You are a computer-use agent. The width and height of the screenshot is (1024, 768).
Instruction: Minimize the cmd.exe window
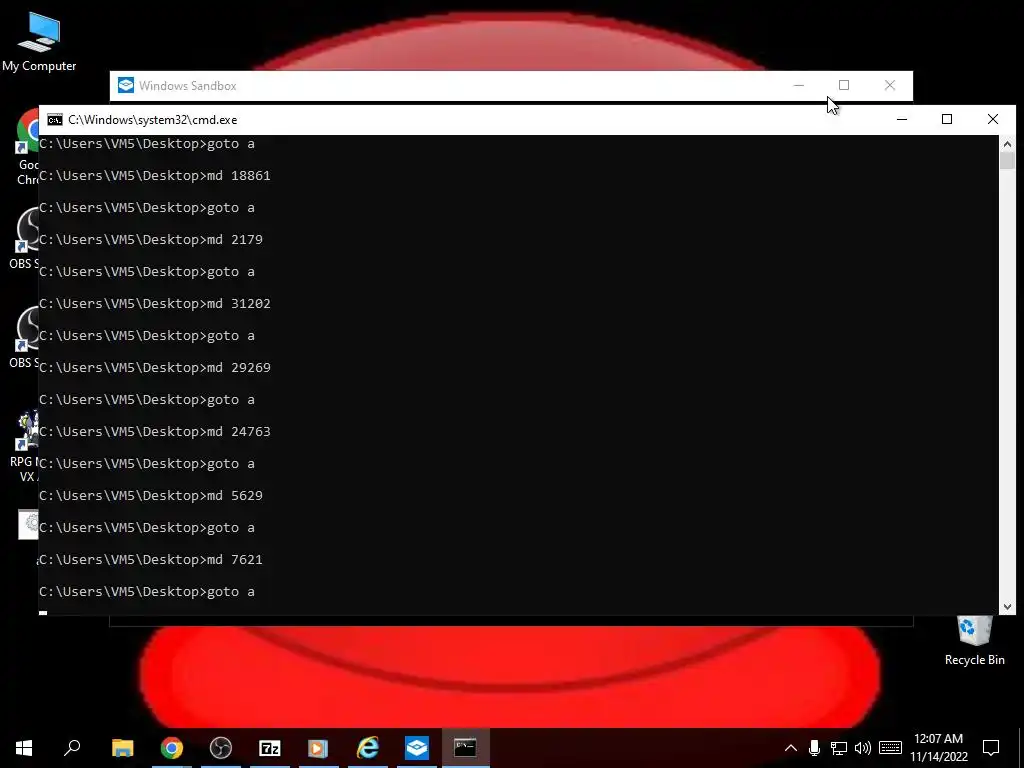pos(902,120)
